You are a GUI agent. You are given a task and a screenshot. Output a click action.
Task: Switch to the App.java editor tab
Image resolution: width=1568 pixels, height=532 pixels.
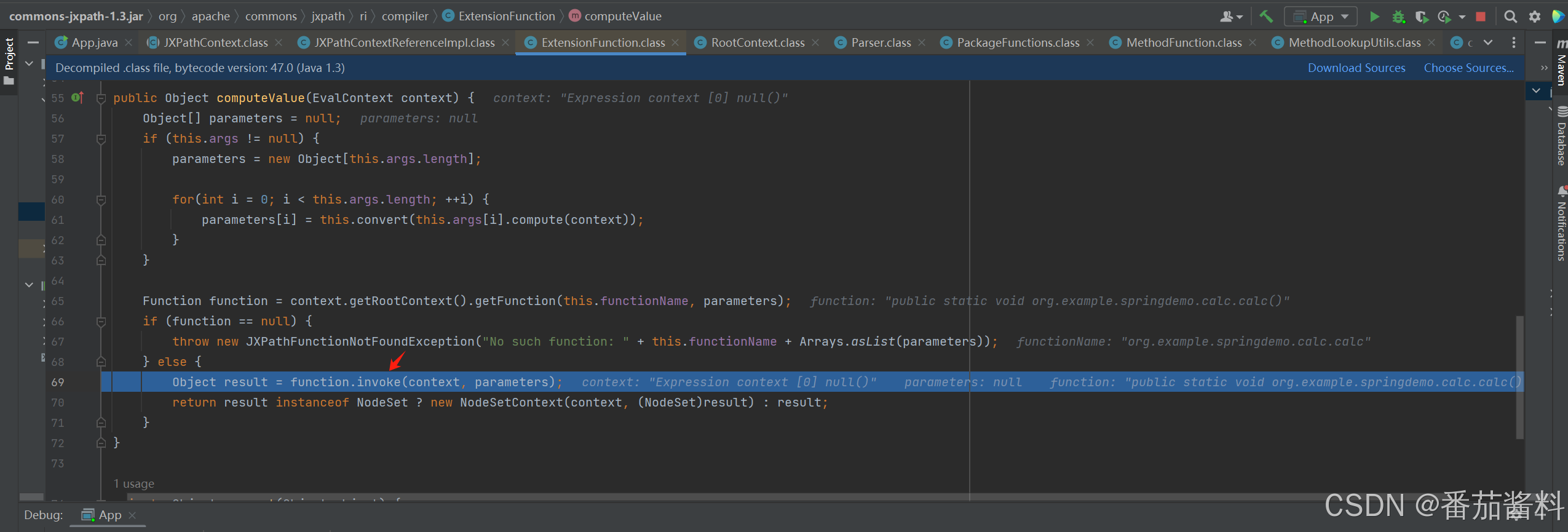[x=94, y=42]
